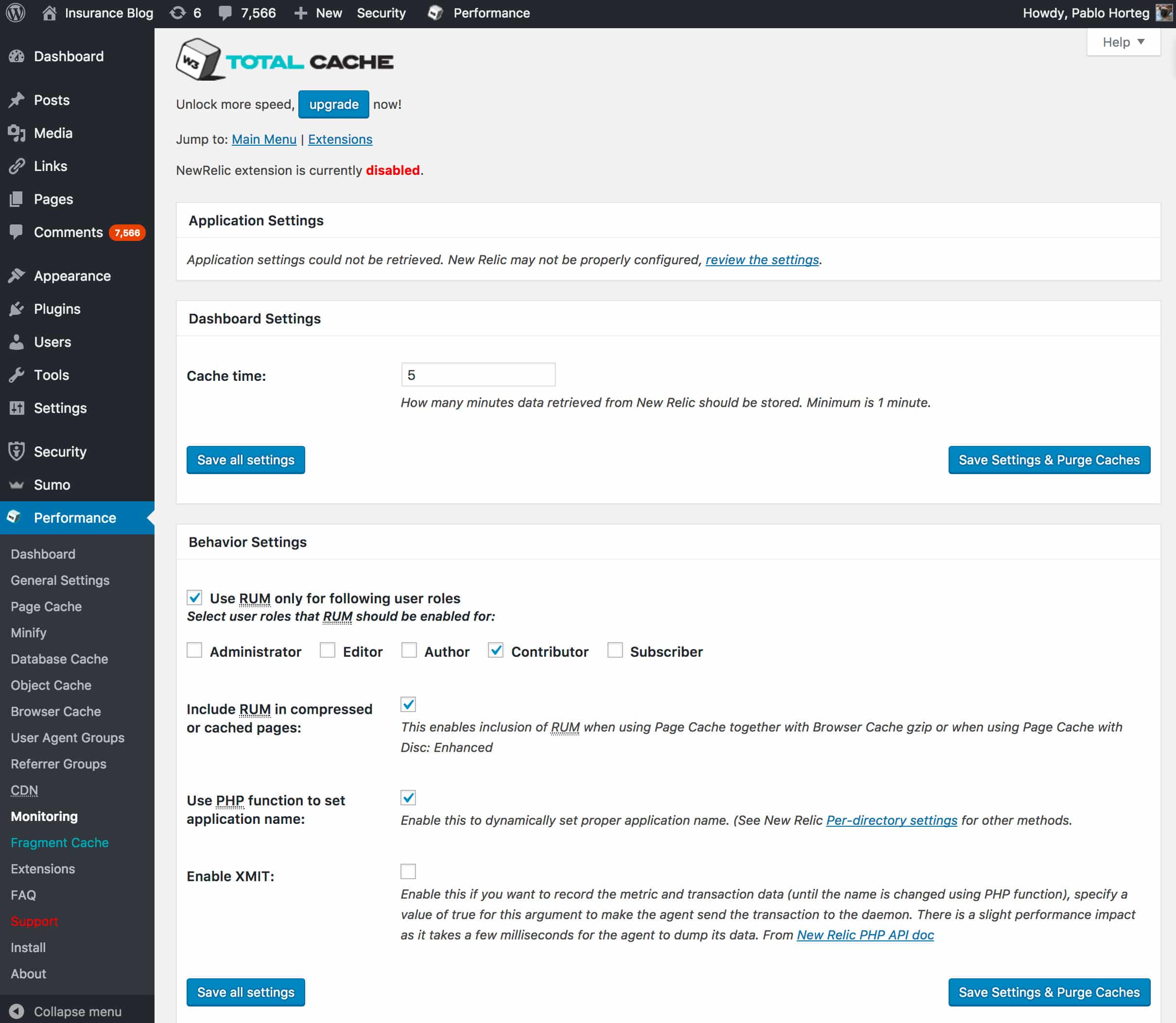Click the Settings sliders icon
The height and width of the screenshot is (1023, 1176).
point(17,408)
